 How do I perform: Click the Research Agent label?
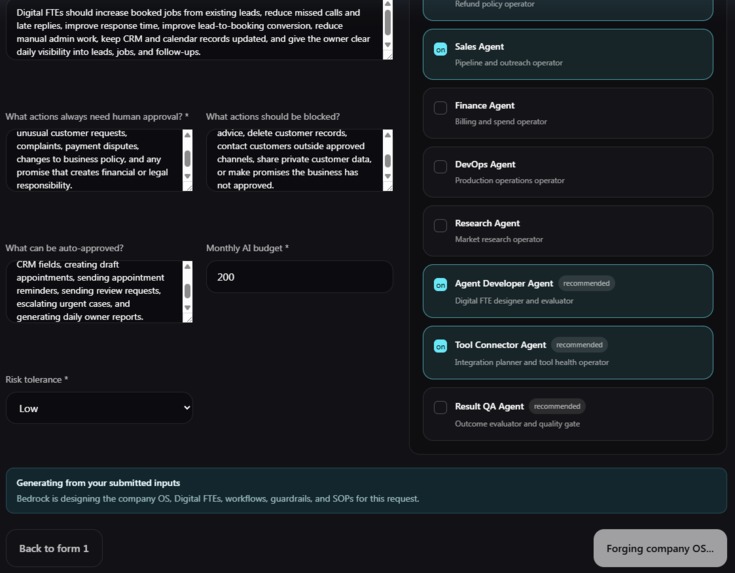click(x=487, y=223)
